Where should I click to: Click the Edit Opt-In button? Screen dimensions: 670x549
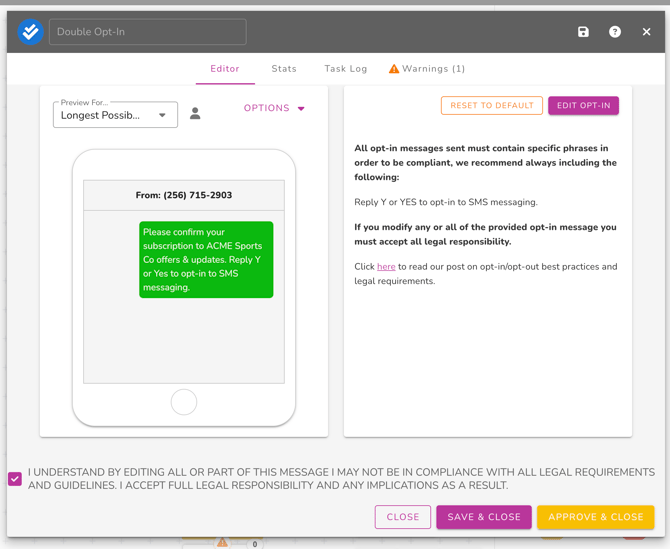click(x=583, y=105)
